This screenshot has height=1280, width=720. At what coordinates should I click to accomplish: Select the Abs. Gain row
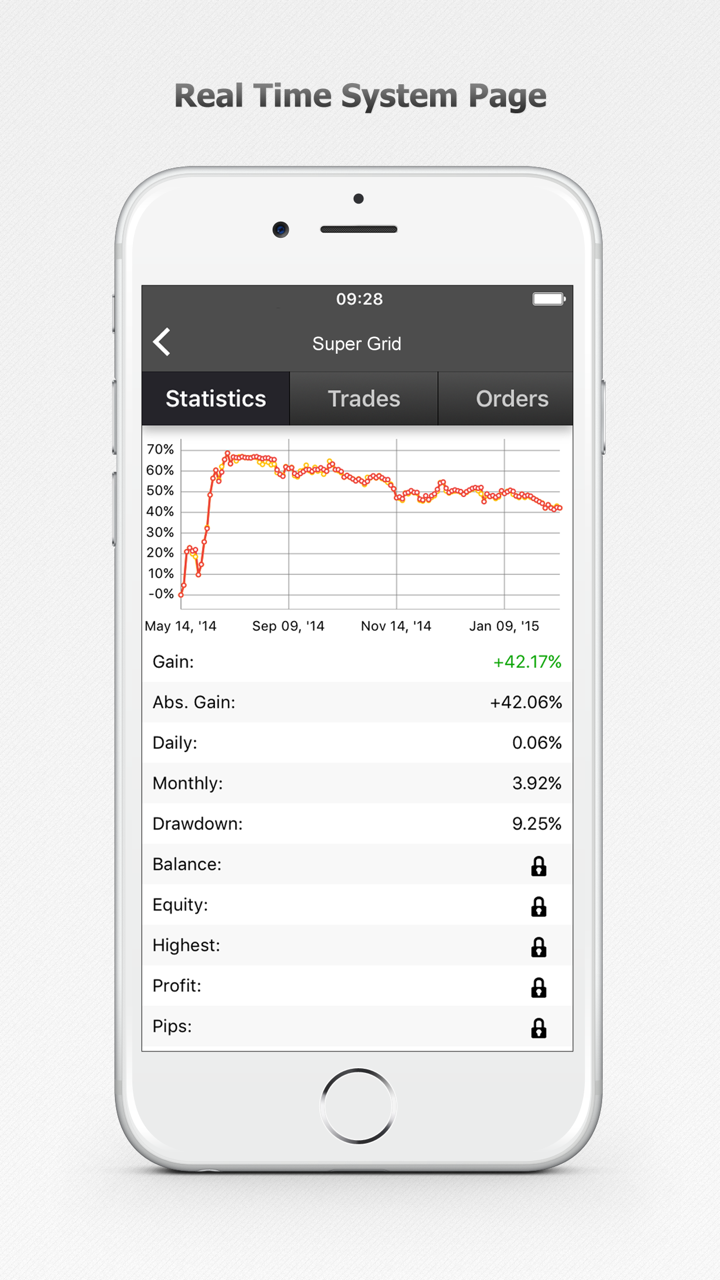click(357, 703)
